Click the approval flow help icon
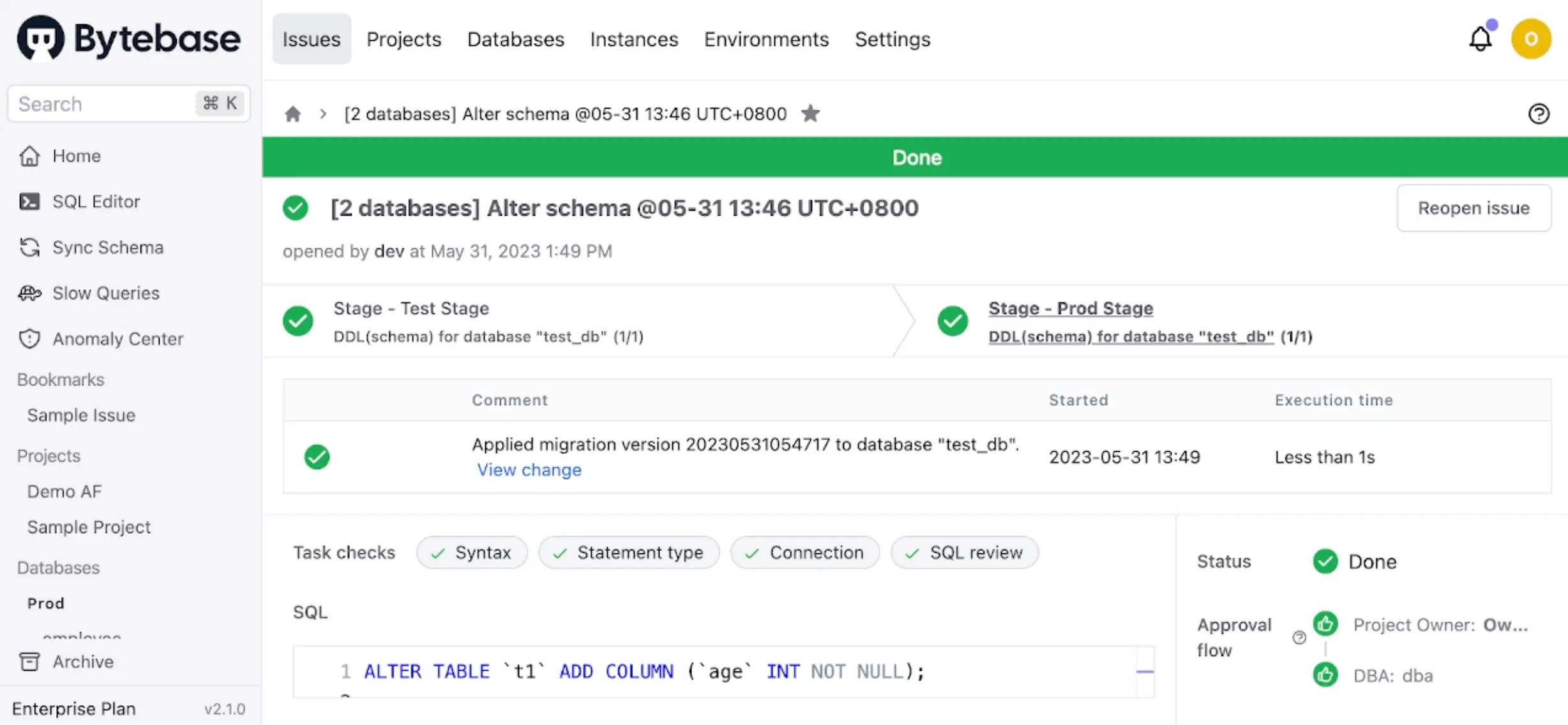This screenshot has height=725, width=1568. tap(1299, 638)
